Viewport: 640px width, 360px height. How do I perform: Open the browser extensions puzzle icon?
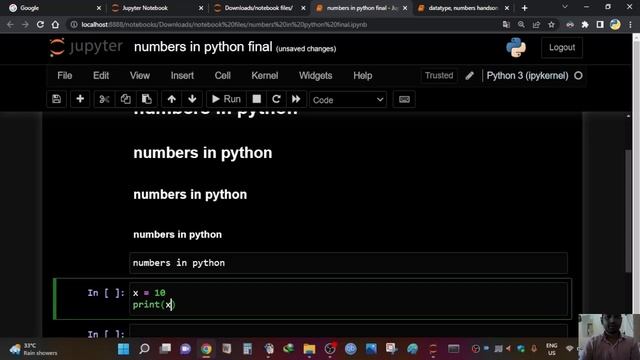coord(585,24)
